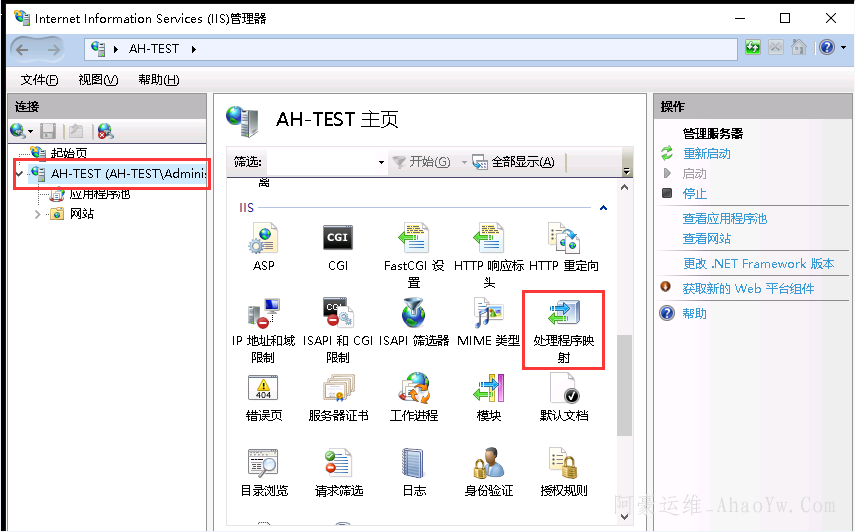Viewport: 855px width, 532px height.
Task: Open the 处理程序映射 feature icon
Action: 563,316
